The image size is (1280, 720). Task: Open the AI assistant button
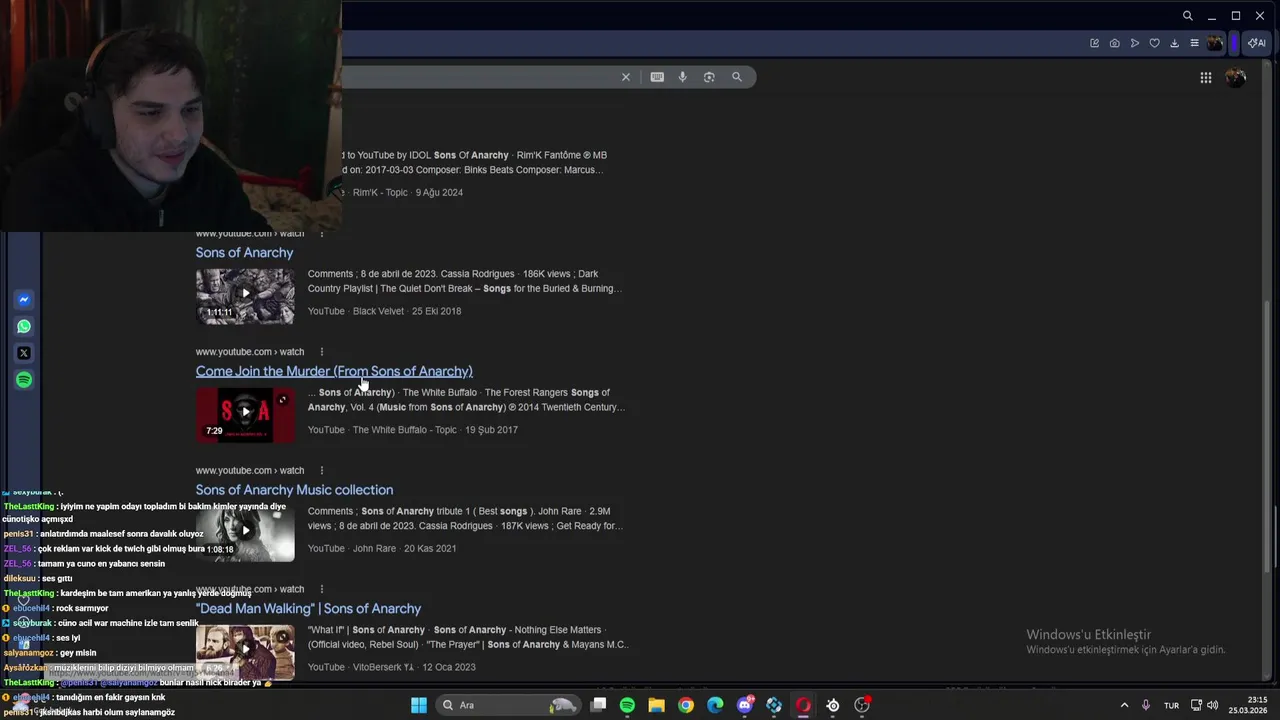click(1256, 43)
